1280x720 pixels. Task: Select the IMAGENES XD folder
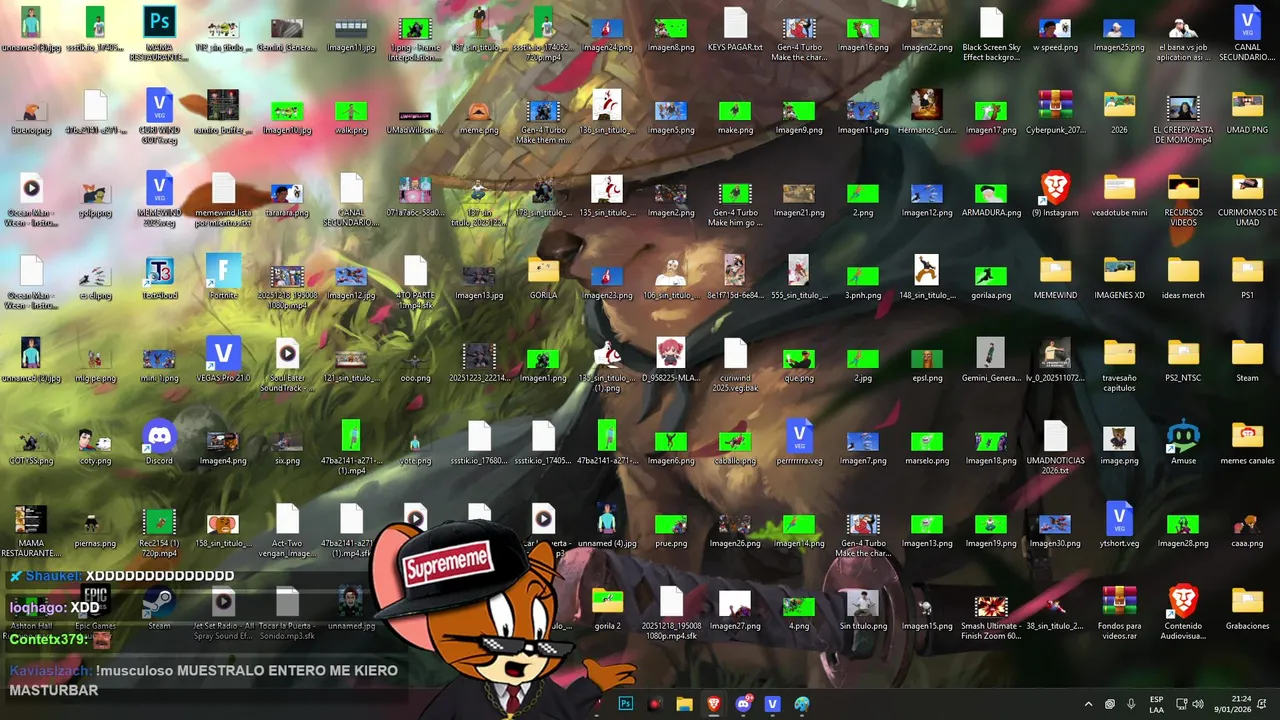point(1119,277)
